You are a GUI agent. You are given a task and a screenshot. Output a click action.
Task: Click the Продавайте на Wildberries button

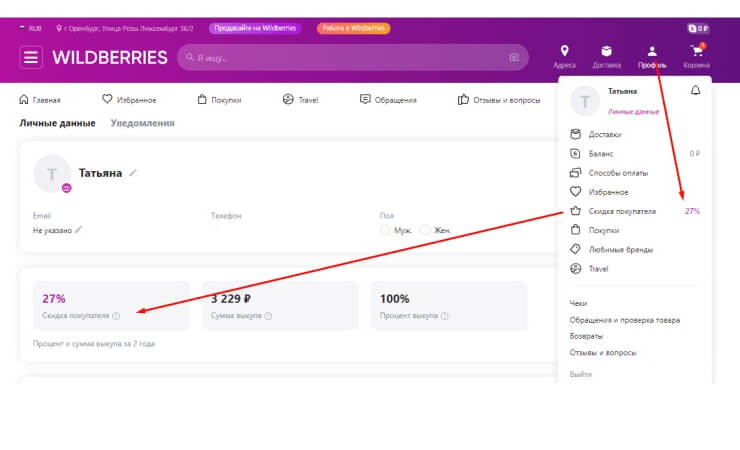click(255, 29)
